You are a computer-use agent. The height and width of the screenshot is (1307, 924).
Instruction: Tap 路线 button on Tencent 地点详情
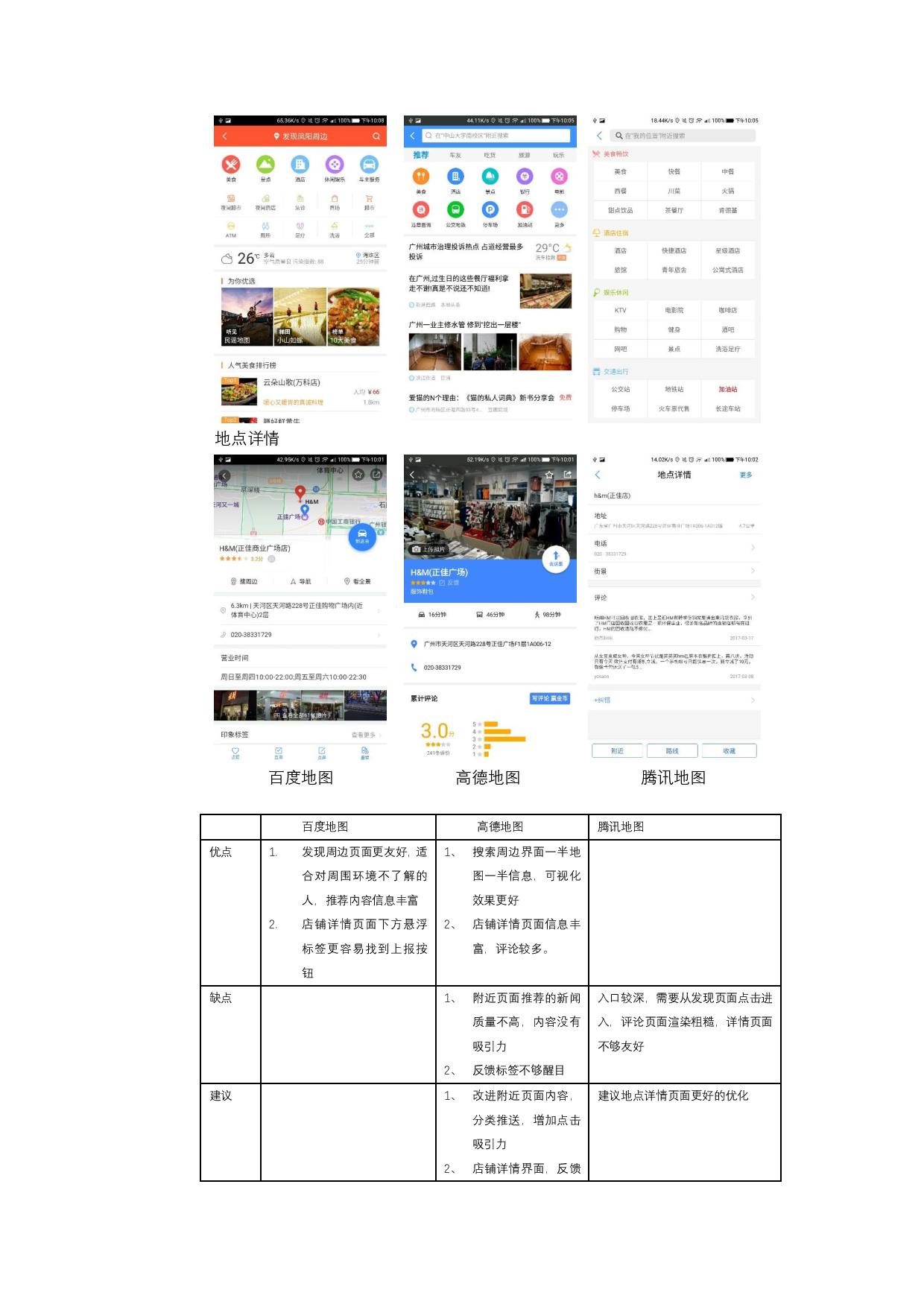[672, 751]
